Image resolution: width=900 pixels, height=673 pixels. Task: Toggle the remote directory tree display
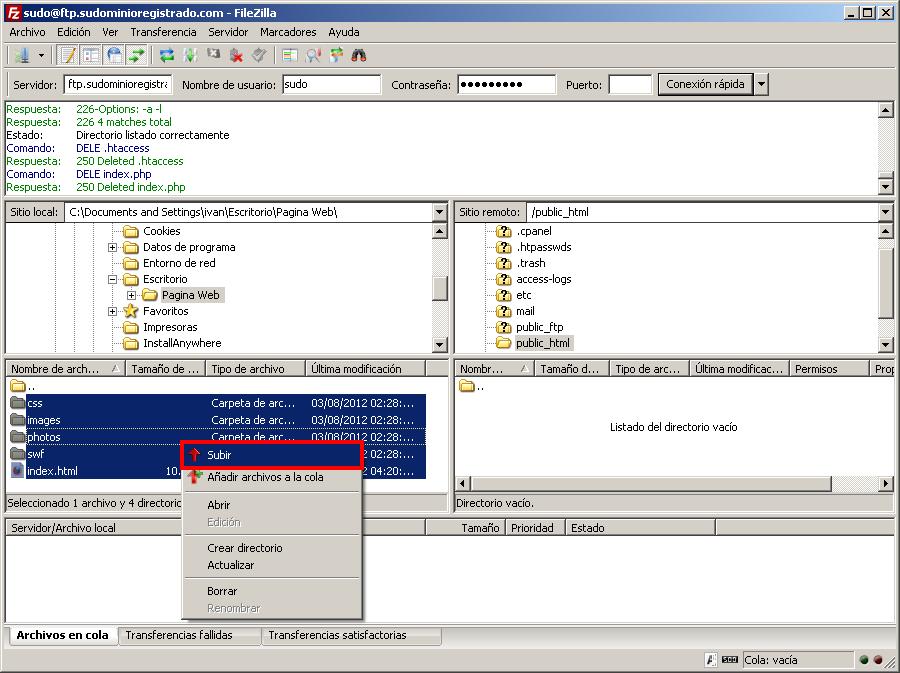[x=114, y=55]
